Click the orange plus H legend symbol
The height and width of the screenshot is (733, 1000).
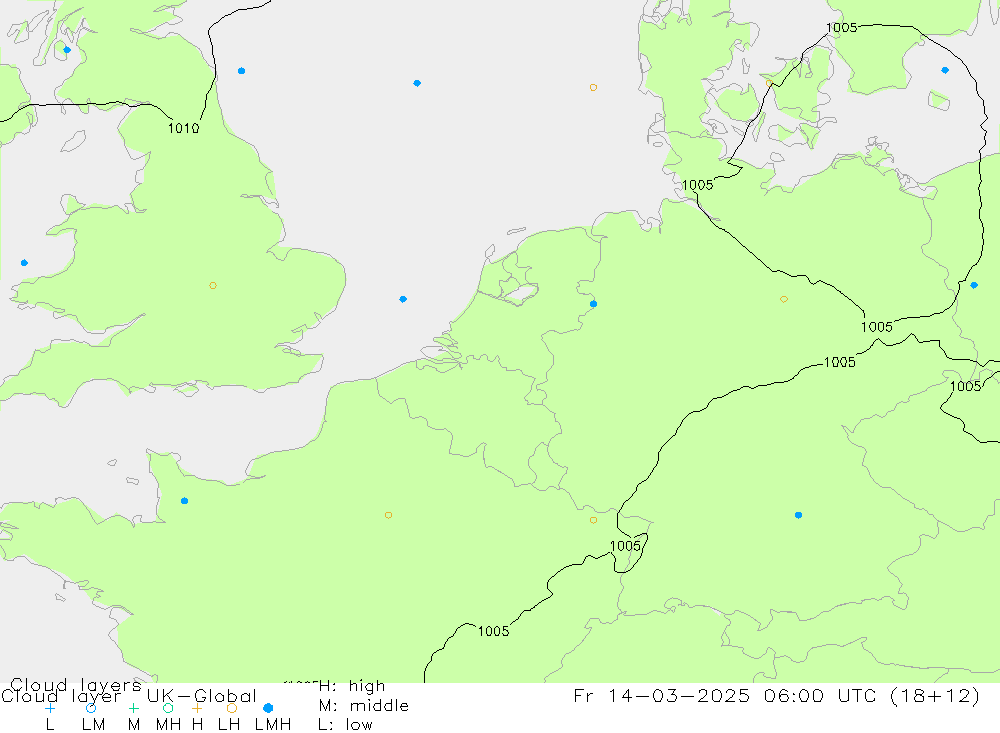[197, 708]
